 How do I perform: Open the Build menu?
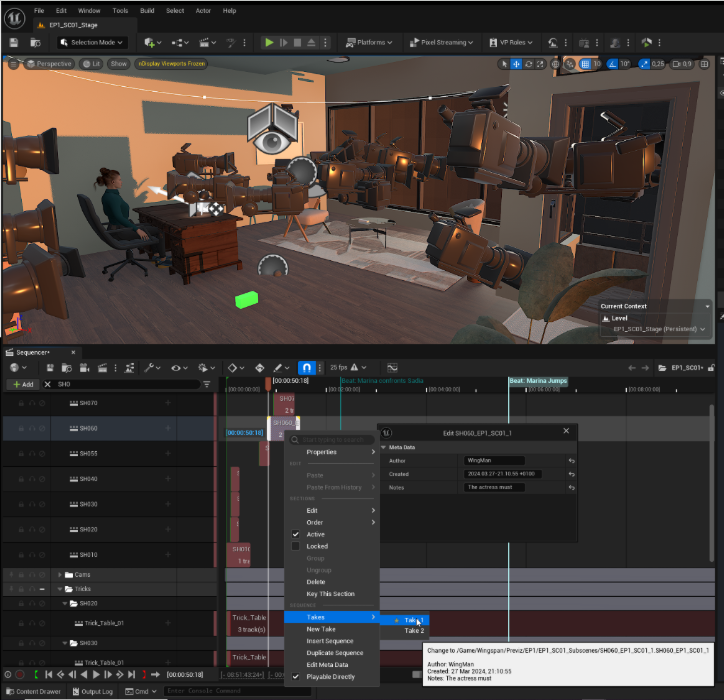pos(147,10)
